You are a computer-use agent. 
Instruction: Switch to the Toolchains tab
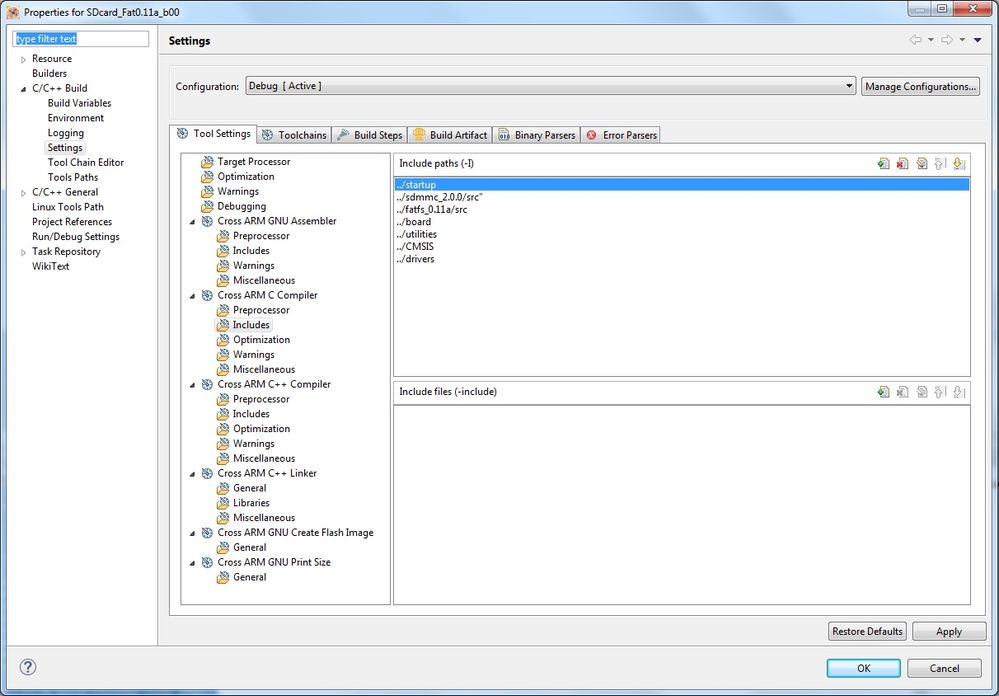(x=294, y=135)
